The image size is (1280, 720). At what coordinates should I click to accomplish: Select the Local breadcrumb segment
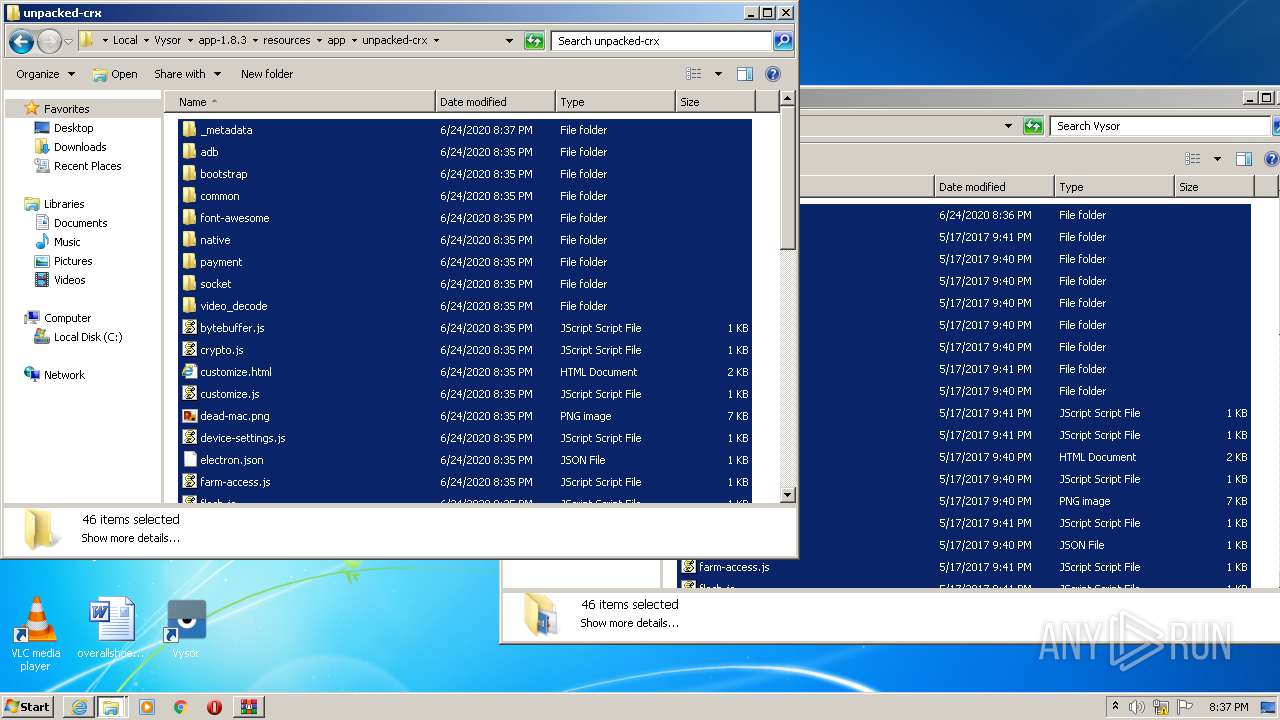[x=125, y=41]
